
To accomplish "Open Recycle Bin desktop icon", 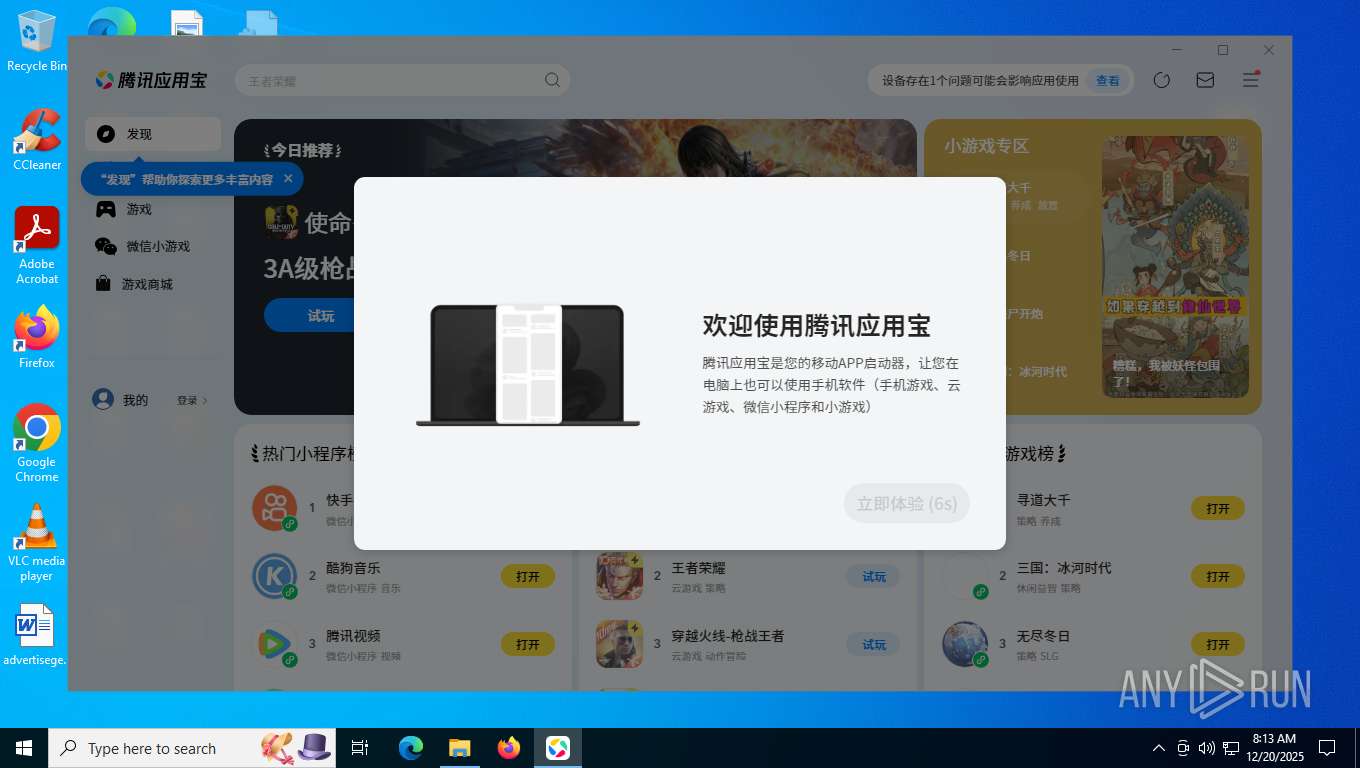I will pyautogui.click(x=37, y=41).
